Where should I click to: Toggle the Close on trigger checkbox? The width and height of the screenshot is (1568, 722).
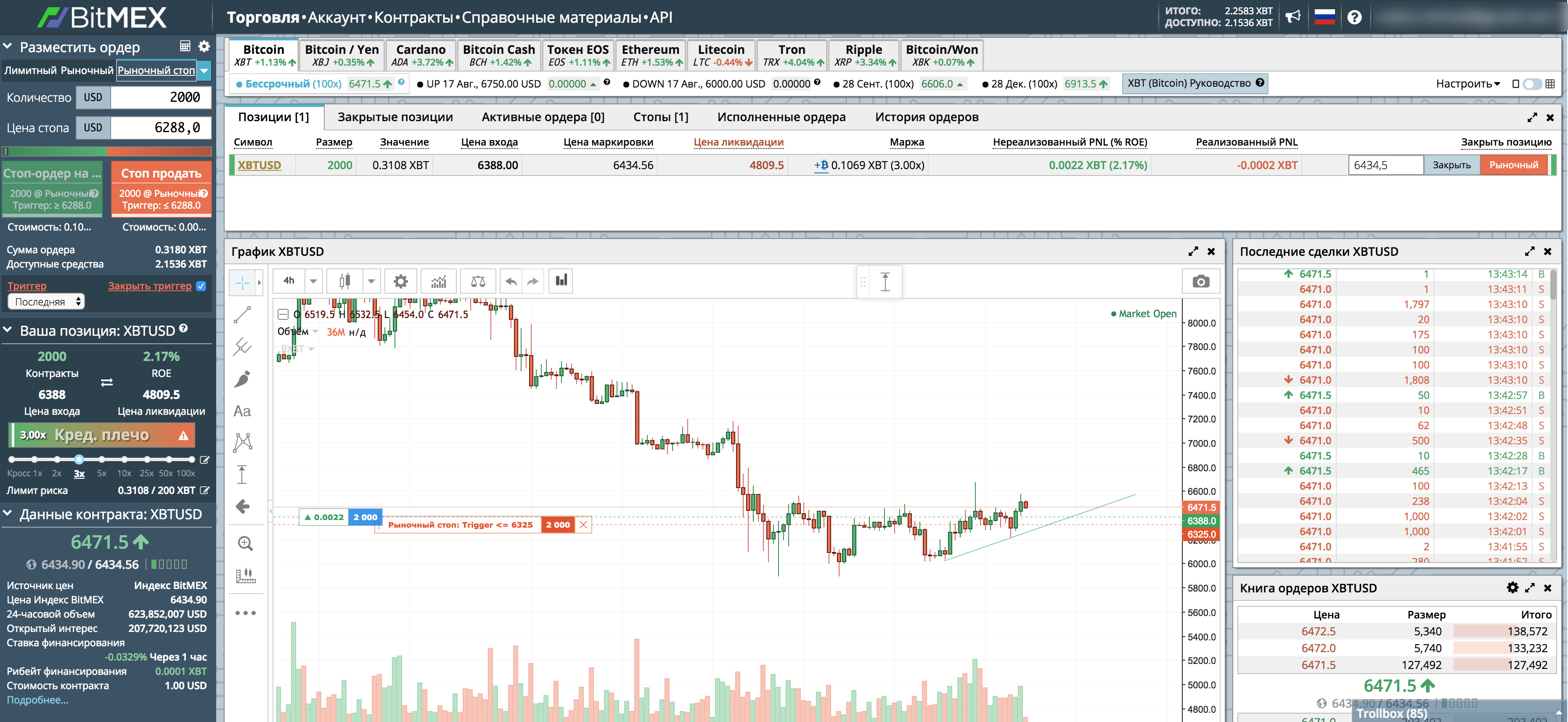pos(201,286)
